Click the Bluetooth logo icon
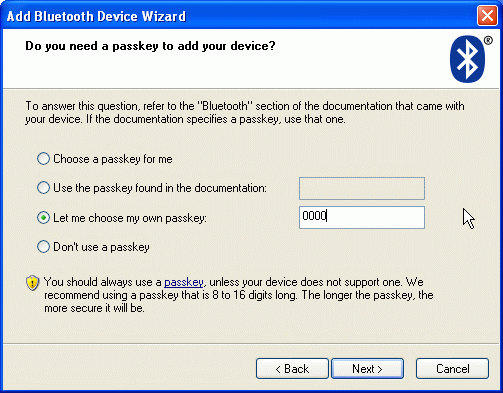Viewport: 503px width, 393px height. pyautogui.click(x=467, y=59)
